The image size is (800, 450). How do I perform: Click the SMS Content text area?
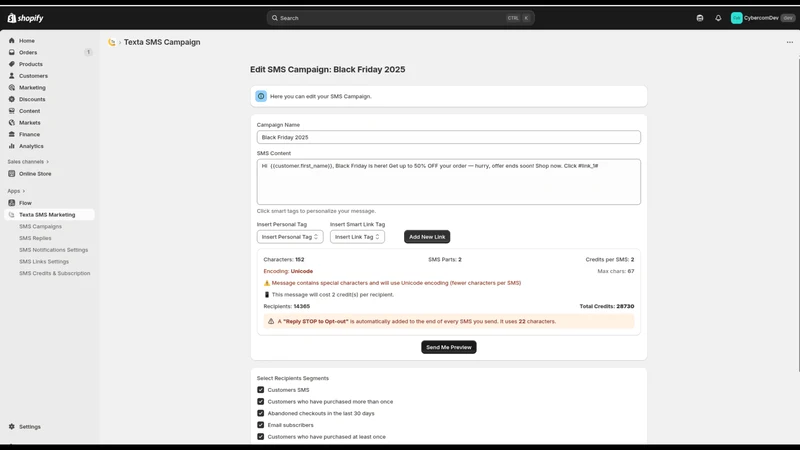pos(448,182)
